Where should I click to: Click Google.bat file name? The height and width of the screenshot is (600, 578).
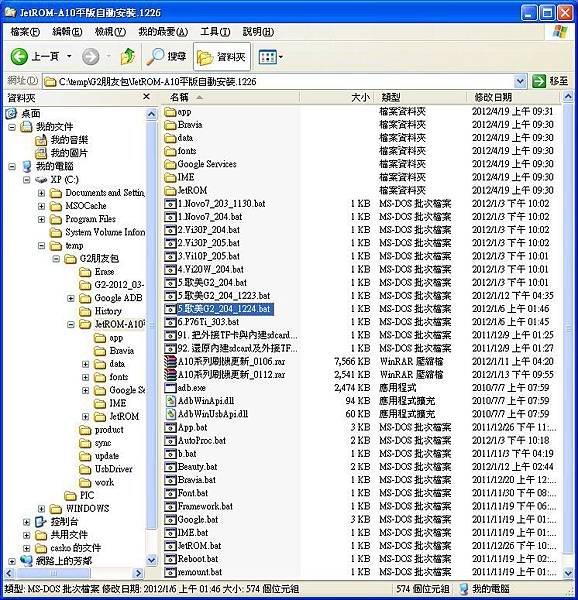pyautogui.click(x=198, y=520)
